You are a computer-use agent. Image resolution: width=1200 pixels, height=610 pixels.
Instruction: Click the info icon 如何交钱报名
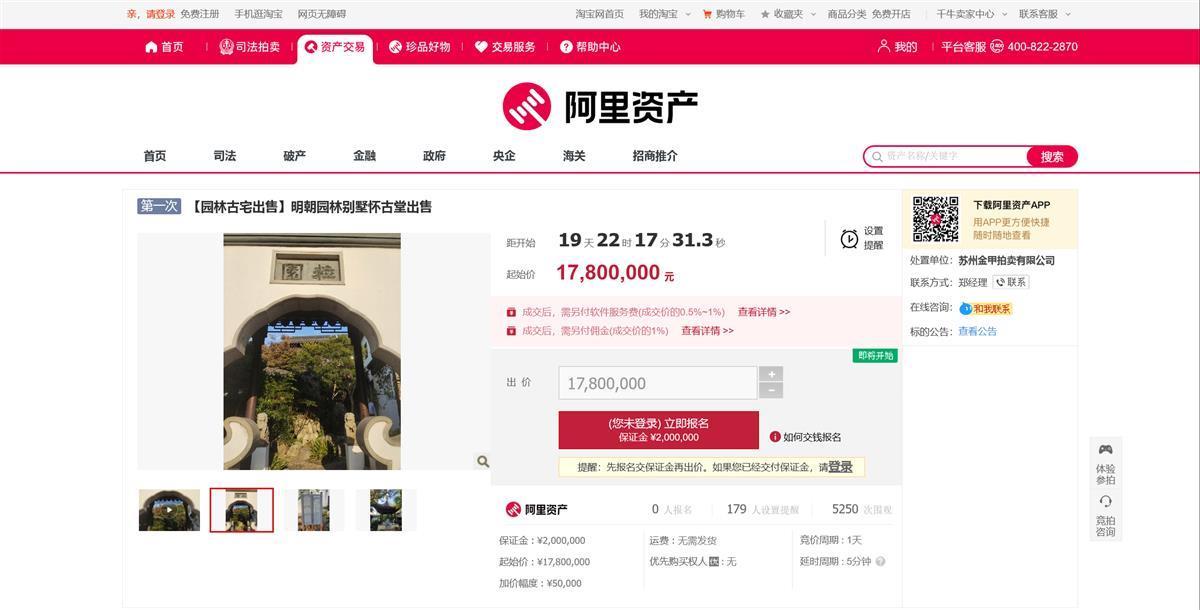775,437
